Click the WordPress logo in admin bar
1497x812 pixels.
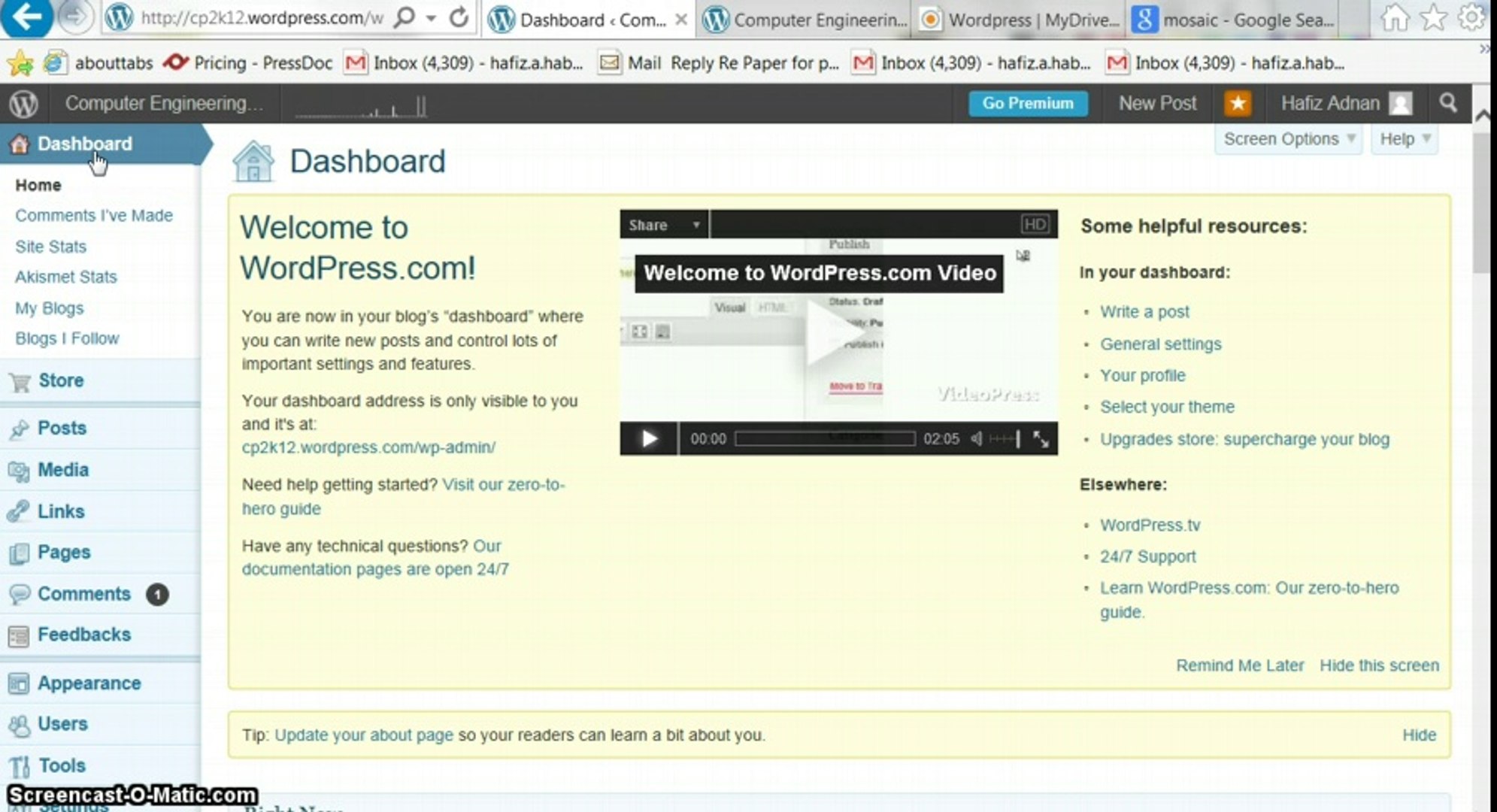point(23,104)
